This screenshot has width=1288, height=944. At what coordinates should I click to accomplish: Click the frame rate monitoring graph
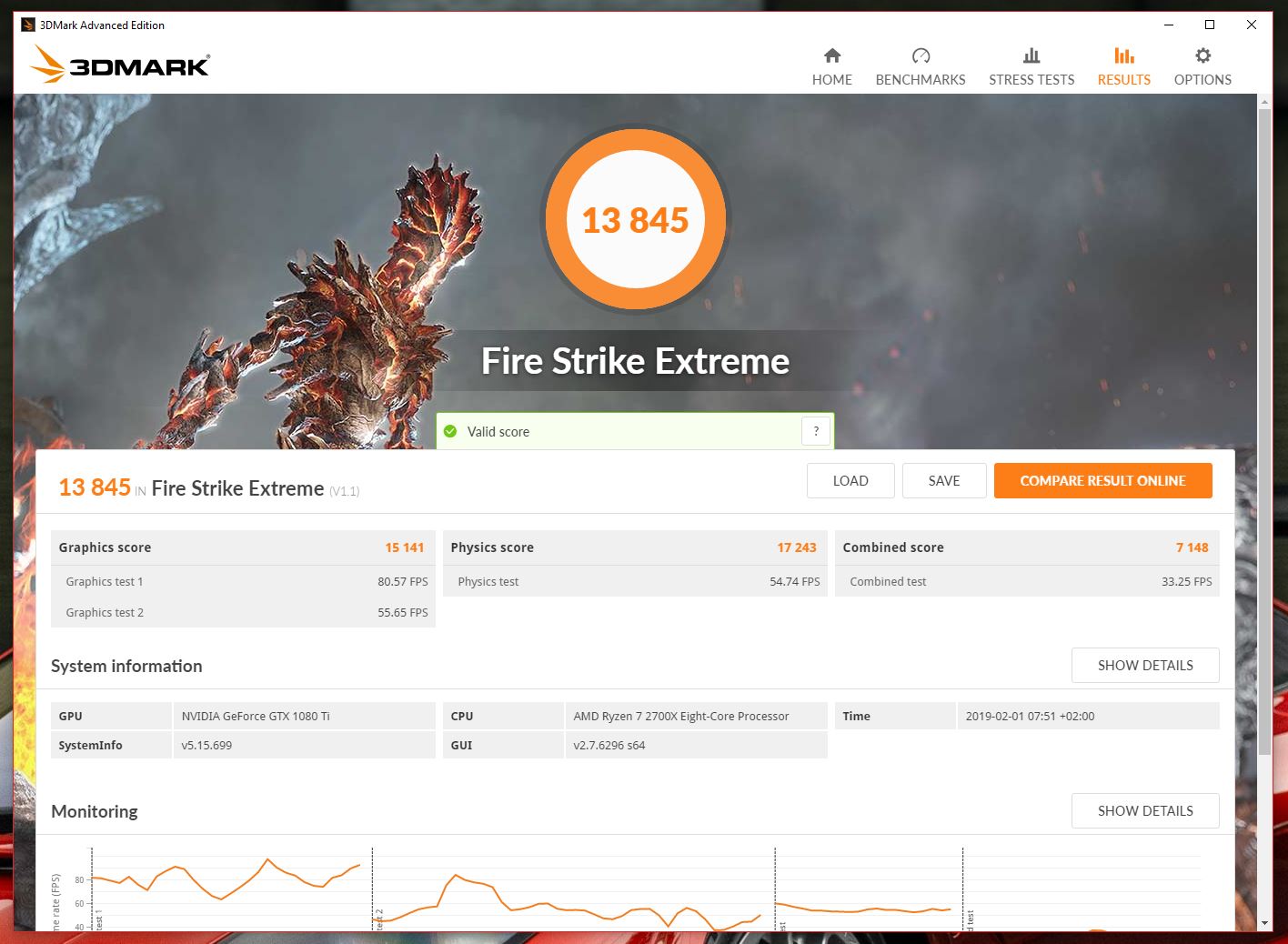click(637, 889)
